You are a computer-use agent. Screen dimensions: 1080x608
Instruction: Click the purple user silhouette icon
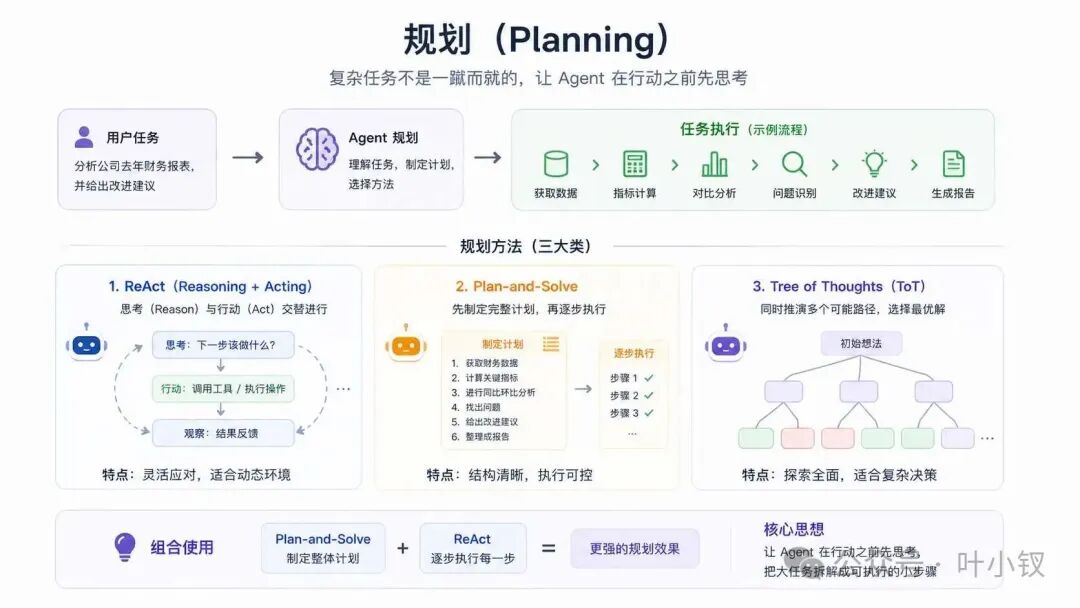coord(84,137)
